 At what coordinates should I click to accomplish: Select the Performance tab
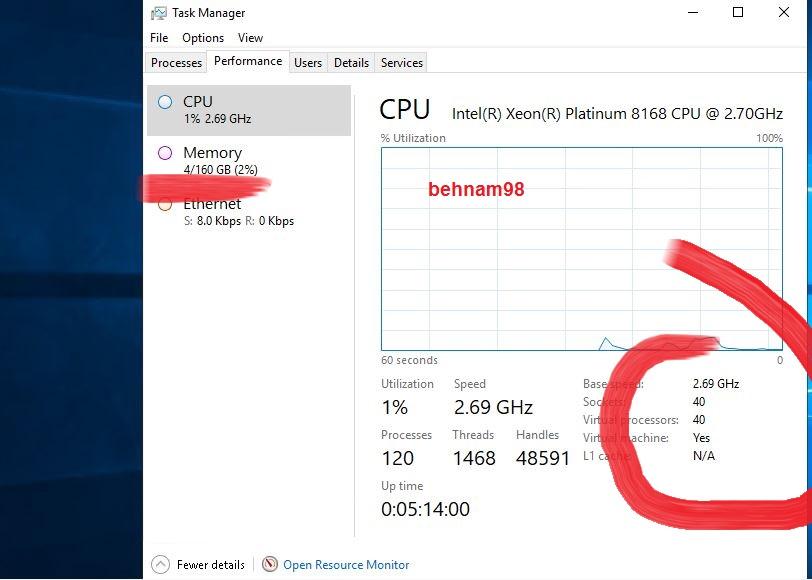coord(248,61)
